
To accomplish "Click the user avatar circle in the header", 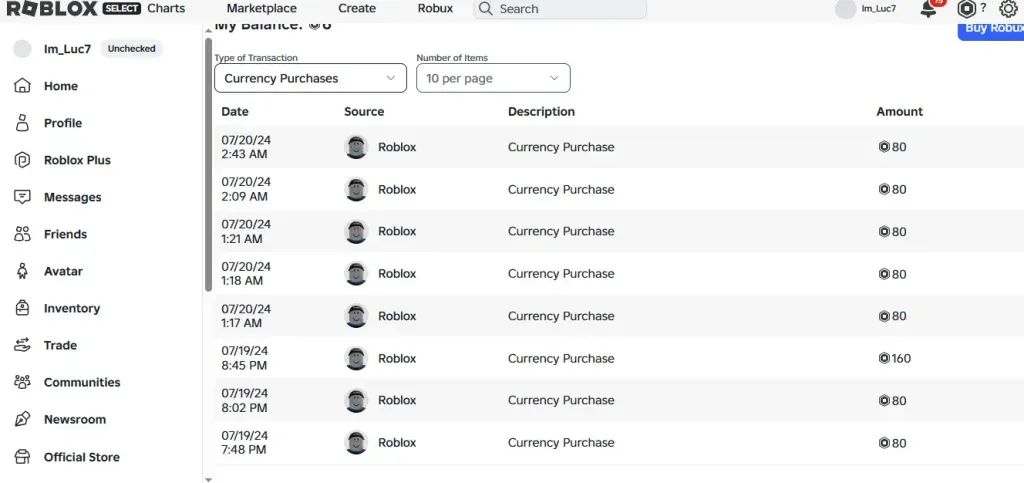I will click(845, 9).
